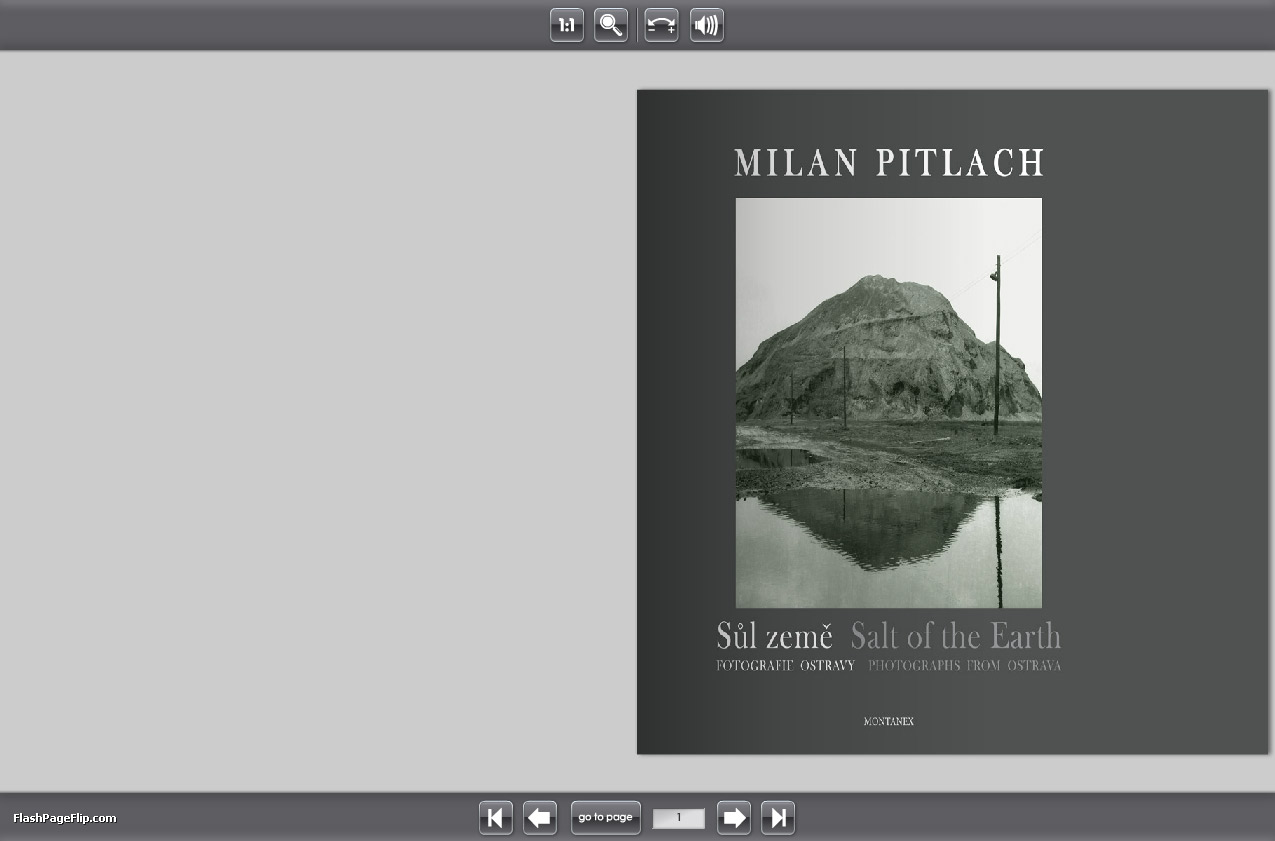1275x841 pixels.
Task: Focus the page number input field
Action: 679,818
